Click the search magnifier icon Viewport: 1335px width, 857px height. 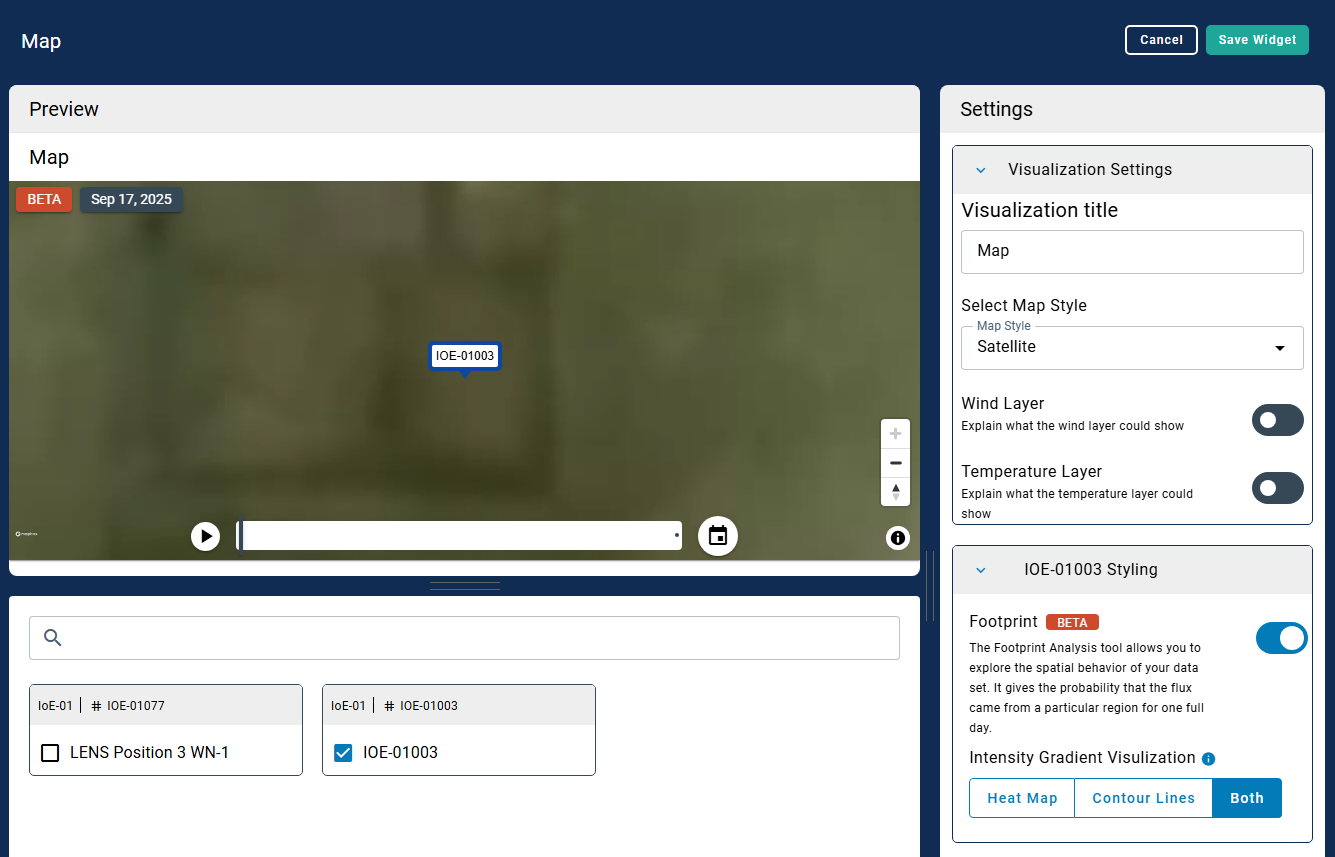point(53,638)
